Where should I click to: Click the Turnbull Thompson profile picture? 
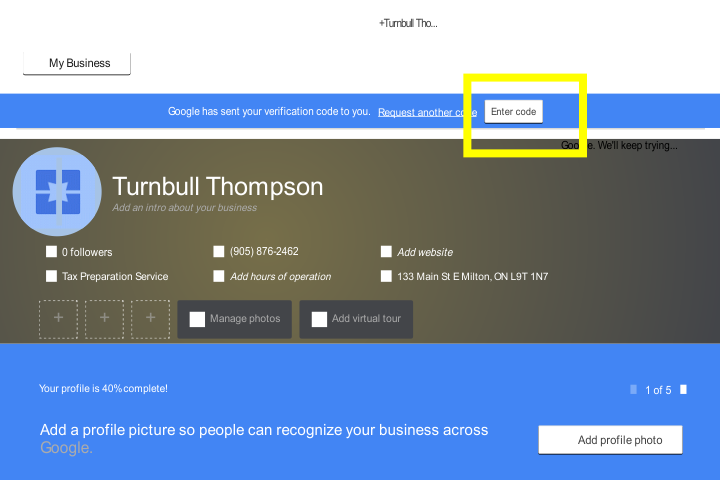click(57, 192)
